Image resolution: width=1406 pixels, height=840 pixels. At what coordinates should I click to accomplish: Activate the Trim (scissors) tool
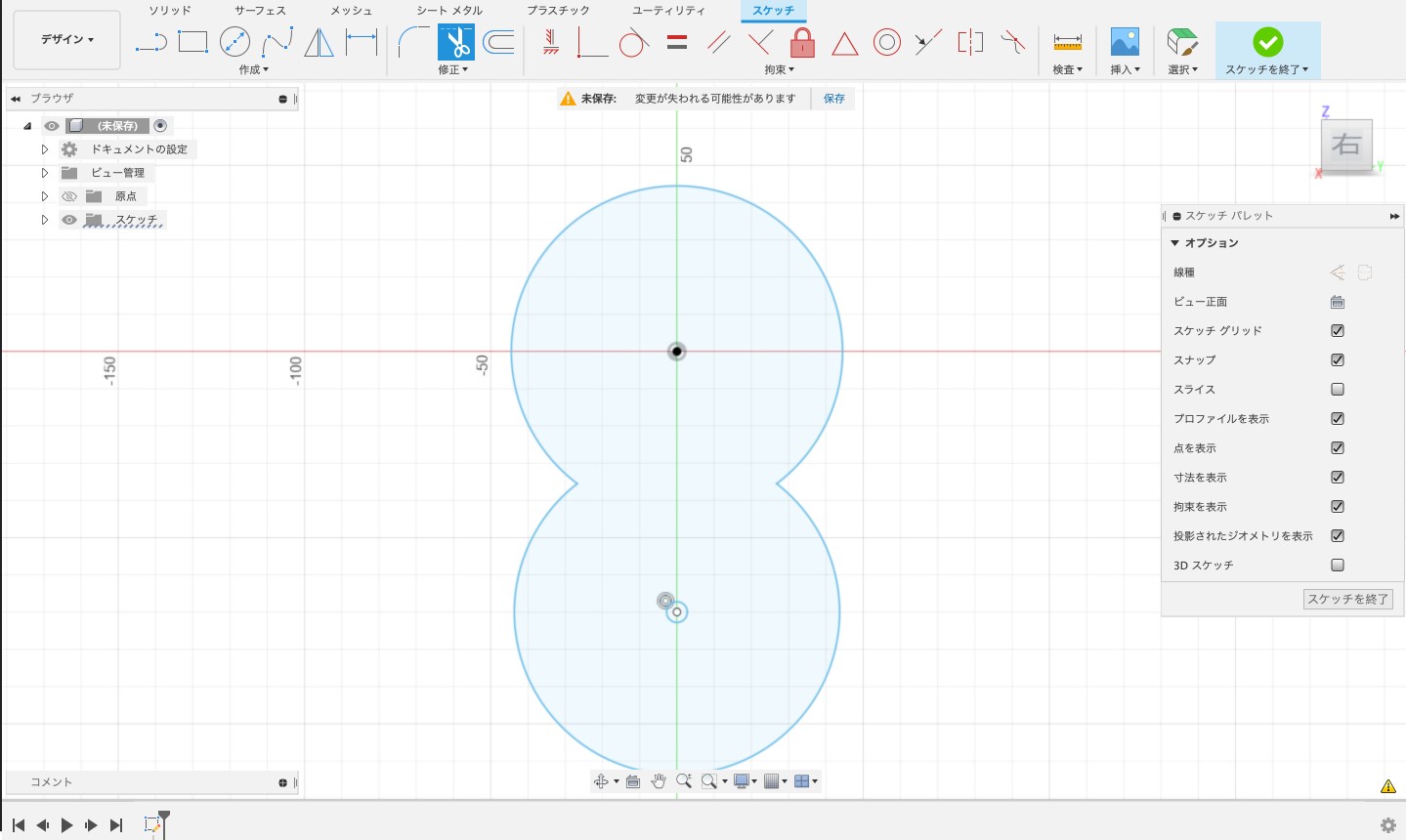(x=455, y=42)
